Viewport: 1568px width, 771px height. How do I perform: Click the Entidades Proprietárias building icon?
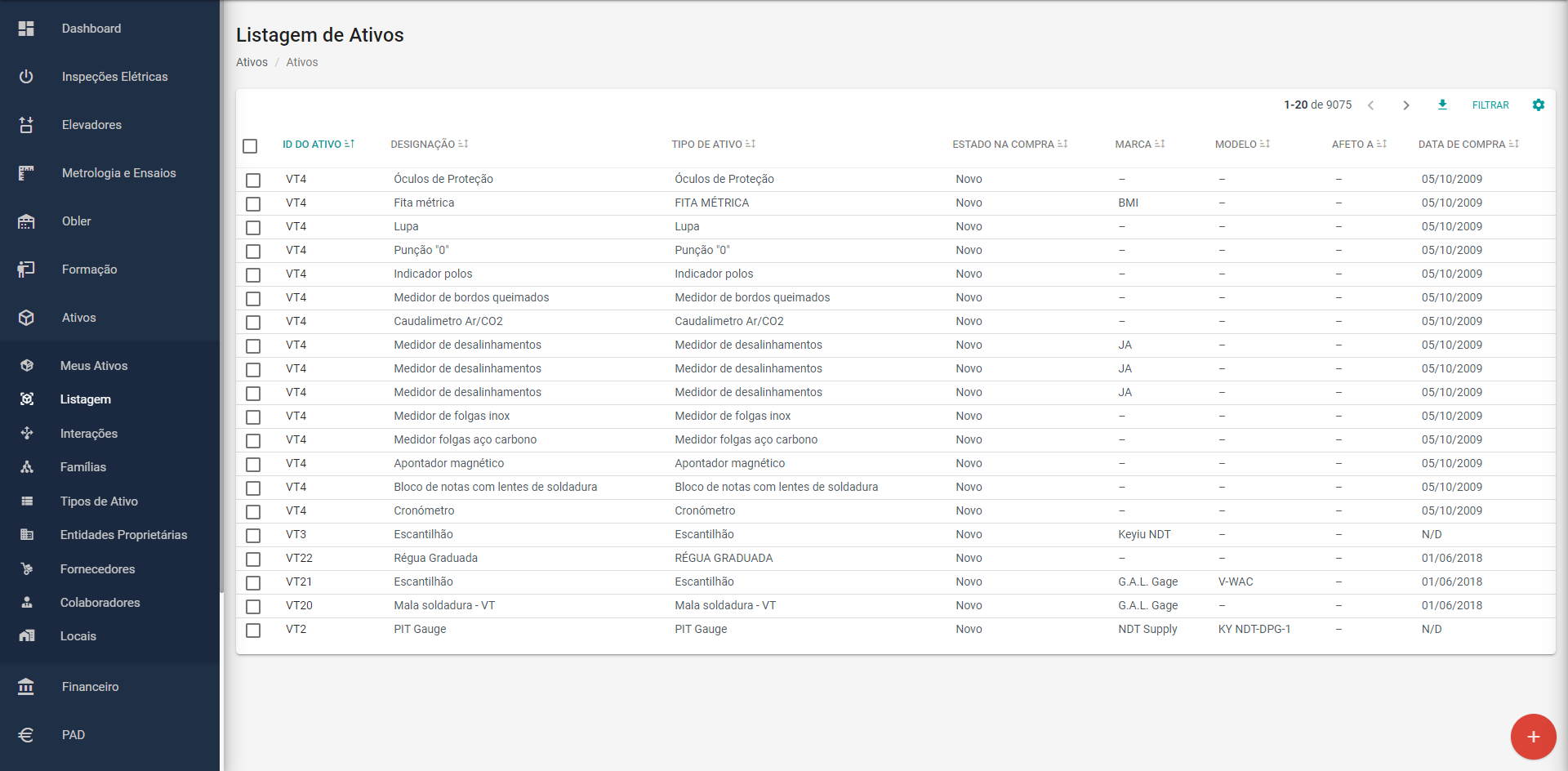point(27,535)
